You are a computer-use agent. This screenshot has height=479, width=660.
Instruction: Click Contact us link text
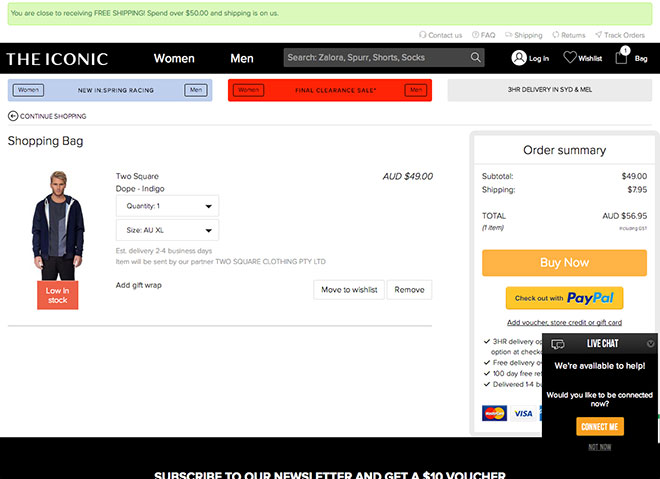point(445,35)
